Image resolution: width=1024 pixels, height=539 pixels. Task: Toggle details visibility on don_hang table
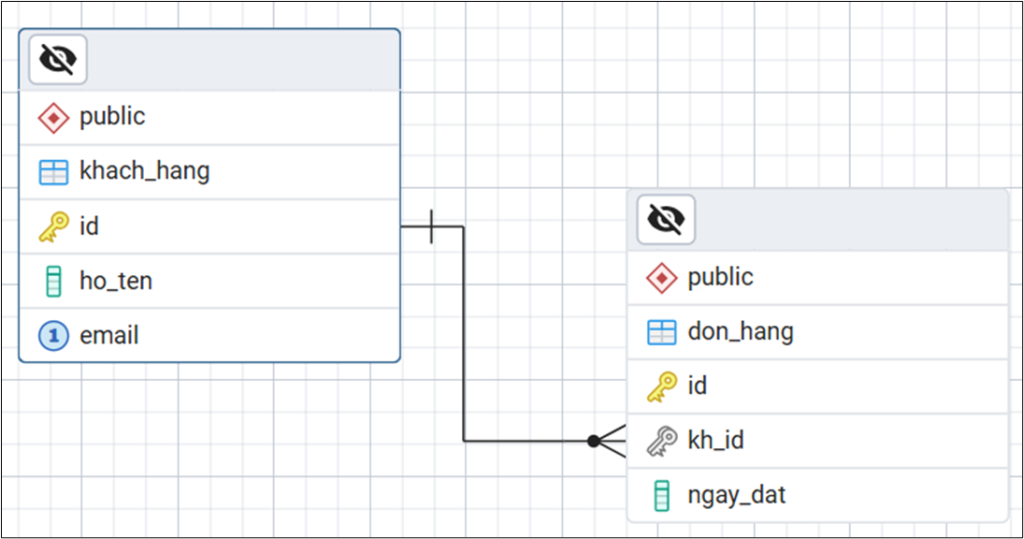coord(666,220)
